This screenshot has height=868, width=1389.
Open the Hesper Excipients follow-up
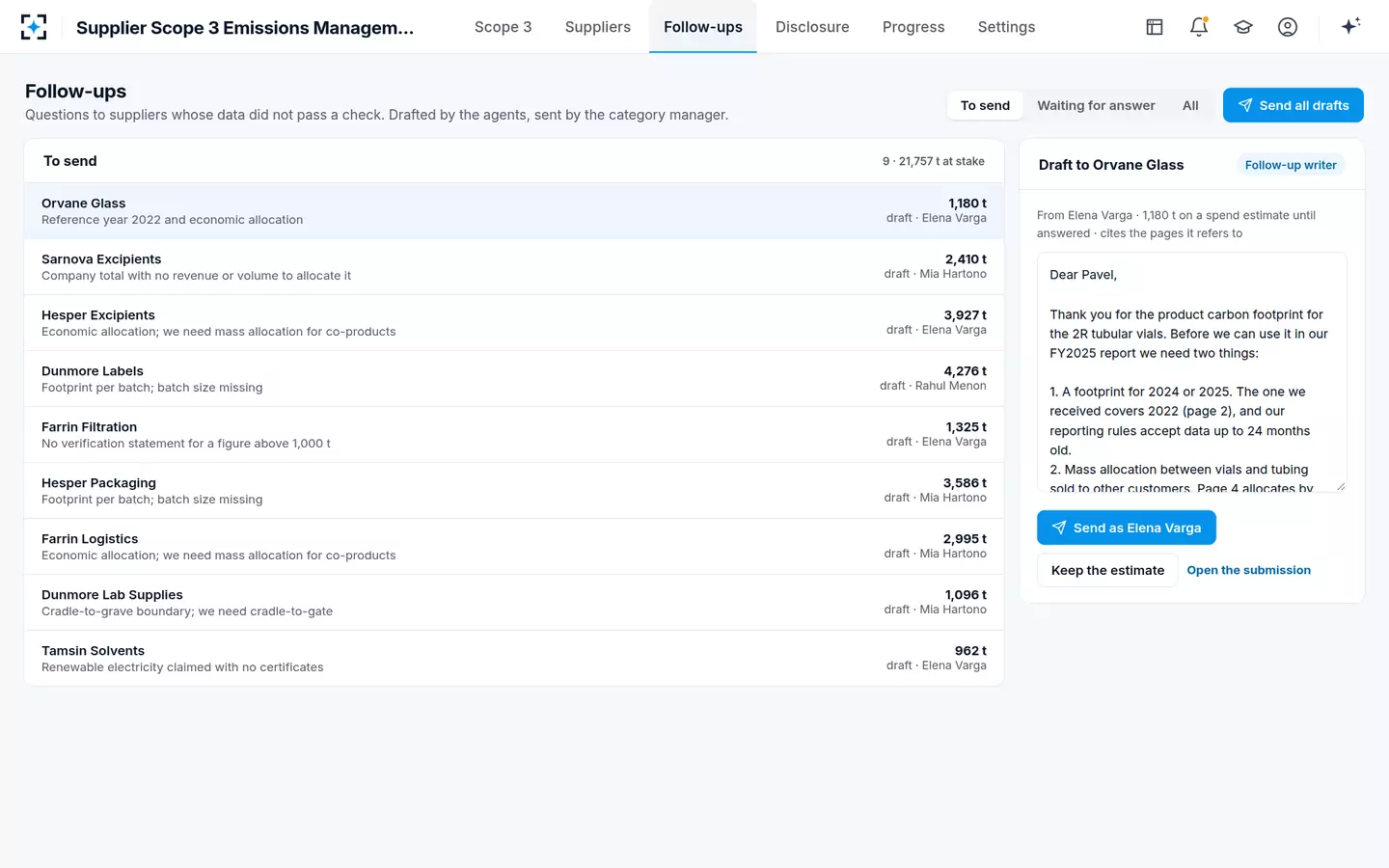(514, 323)
